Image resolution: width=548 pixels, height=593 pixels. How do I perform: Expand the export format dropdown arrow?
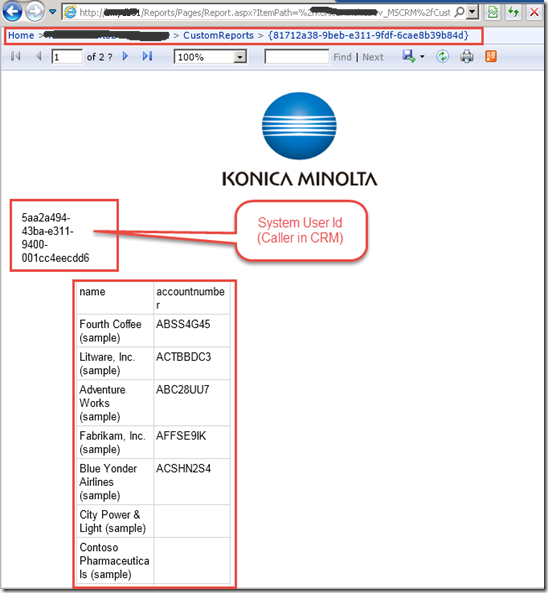[422, 57]
